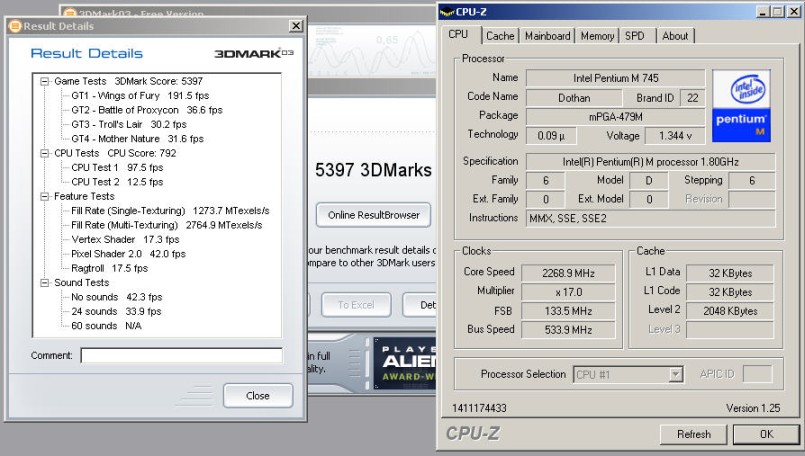Close the Result Details window
Screen dimensions: 805x456
(x=296, y=26)
